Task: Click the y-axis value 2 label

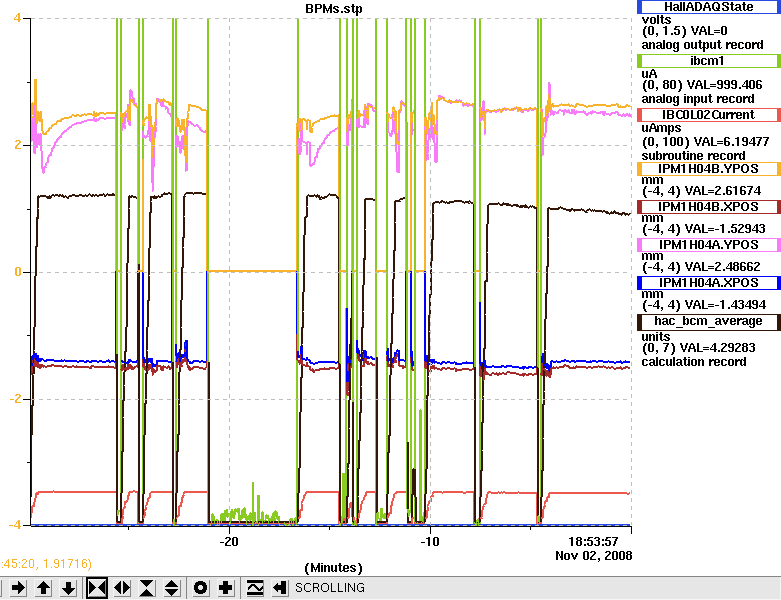Action: (x=17, y=145)
